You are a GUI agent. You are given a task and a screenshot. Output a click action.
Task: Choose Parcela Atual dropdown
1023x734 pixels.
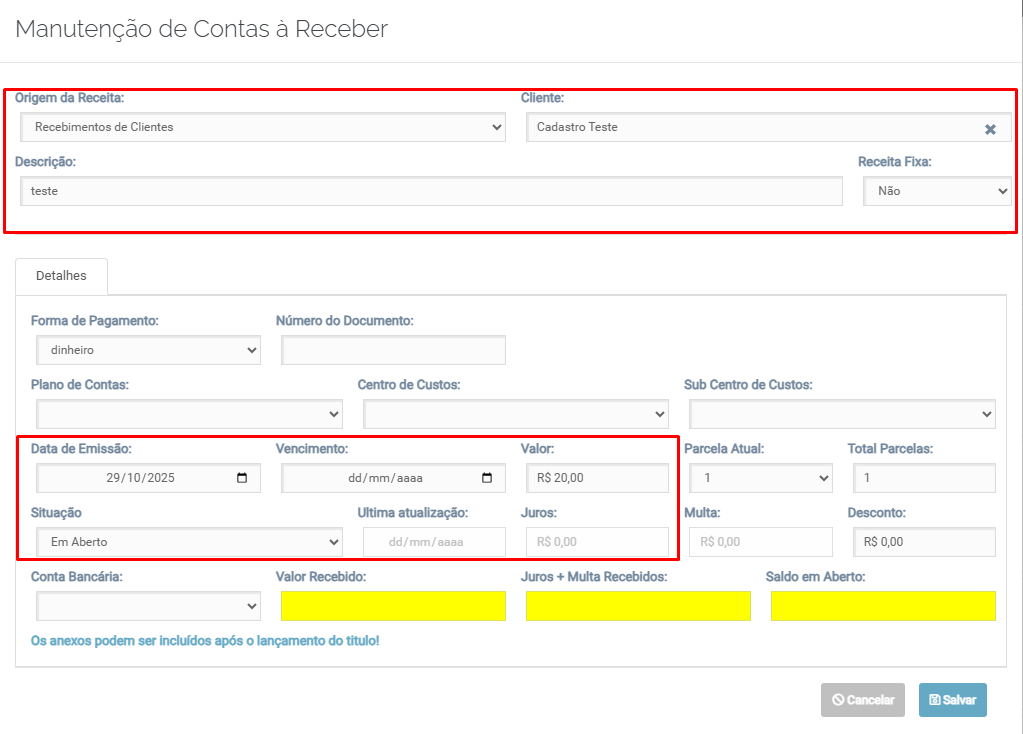pyautogui.click(x=762, y=478)
